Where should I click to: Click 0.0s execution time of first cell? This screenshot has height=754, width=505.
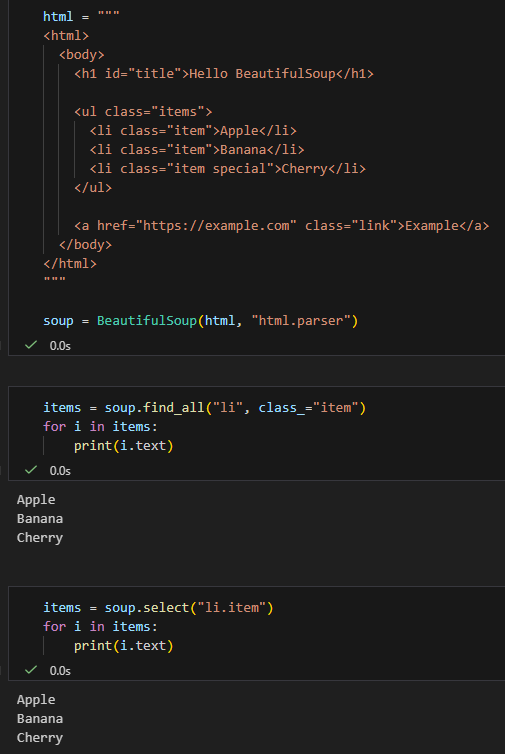pyautogui.click(x=60, y=346)
